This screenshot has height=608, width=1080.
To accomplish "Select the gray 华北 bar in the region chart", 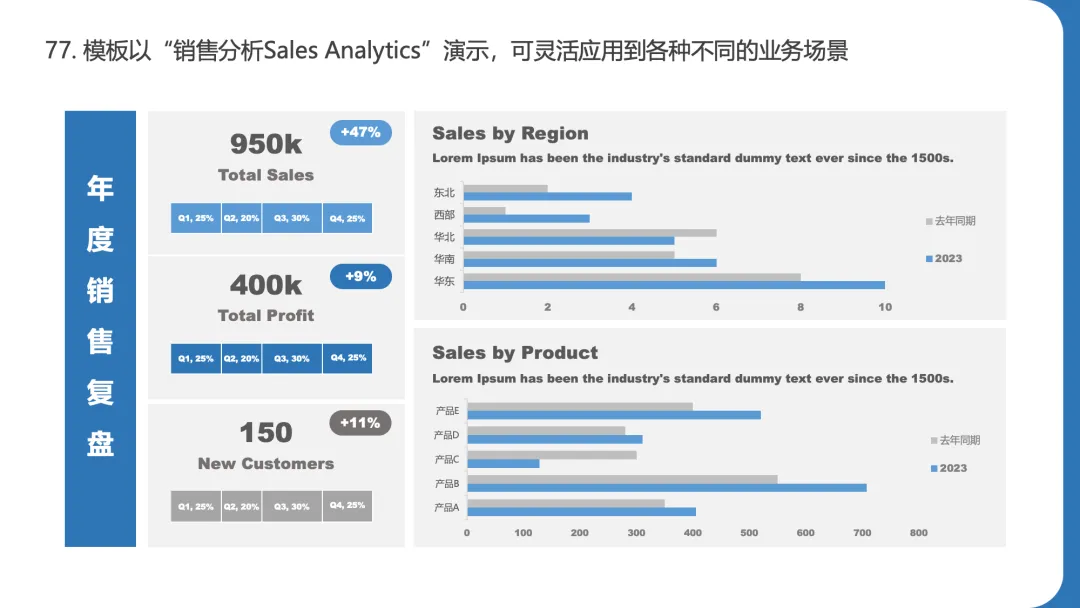I will (x=590, y=233).
